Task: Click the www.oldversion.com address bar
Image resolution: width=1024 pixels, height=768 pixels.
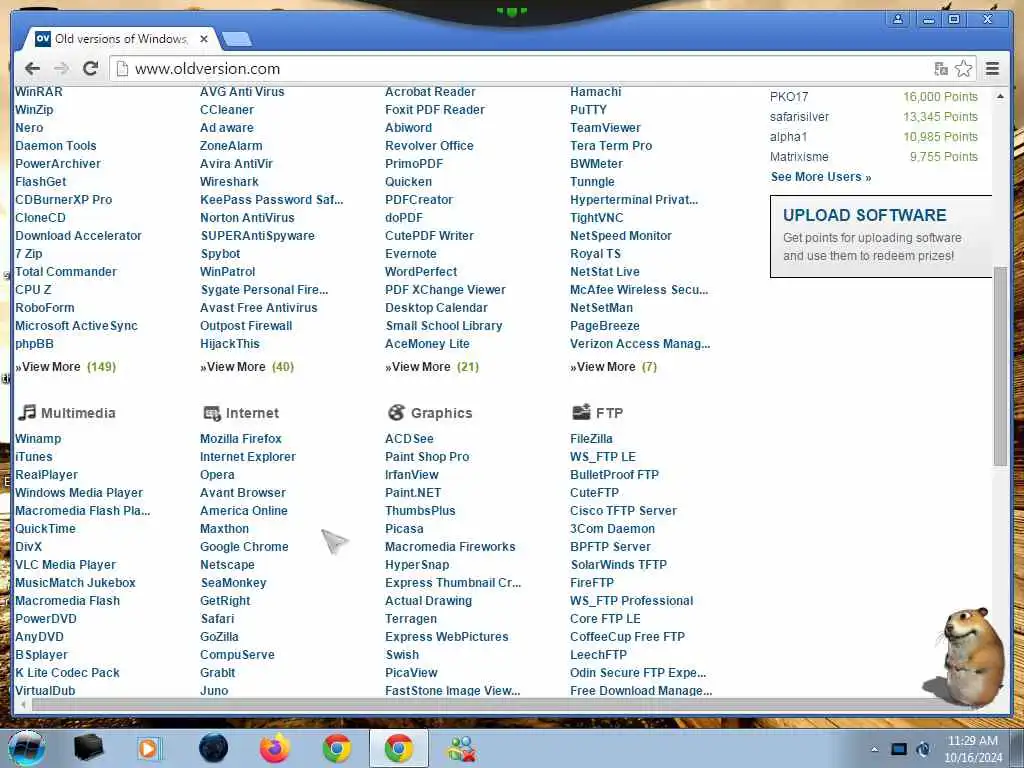Action: (522, 69)
